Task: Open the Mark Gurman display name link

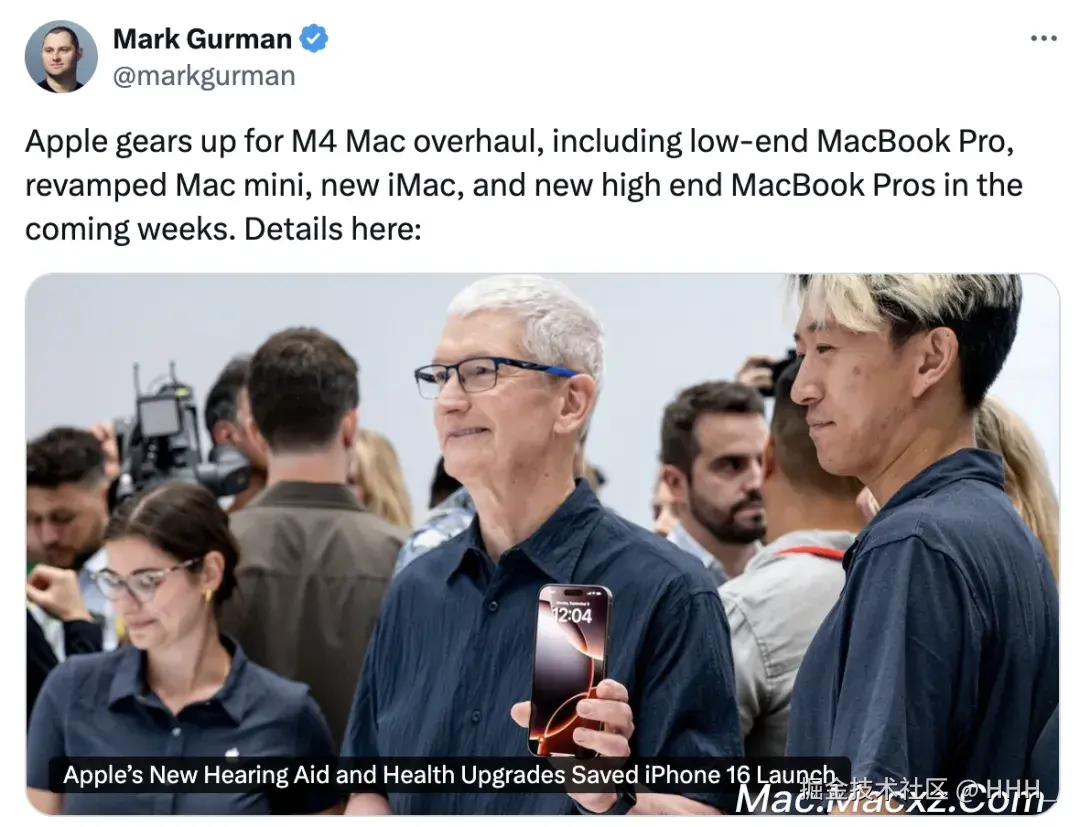Action: coord(202,39)
